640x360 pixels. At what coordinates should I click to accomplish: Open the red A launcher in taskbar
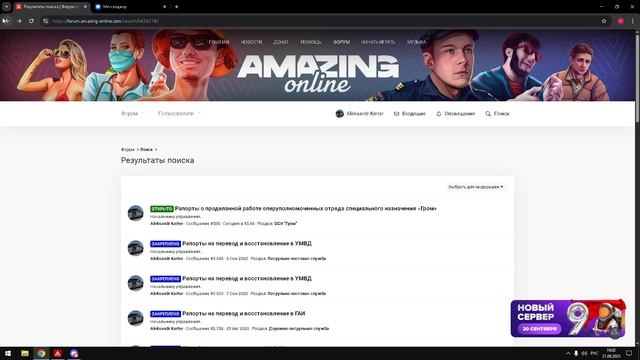coord(58,353)
